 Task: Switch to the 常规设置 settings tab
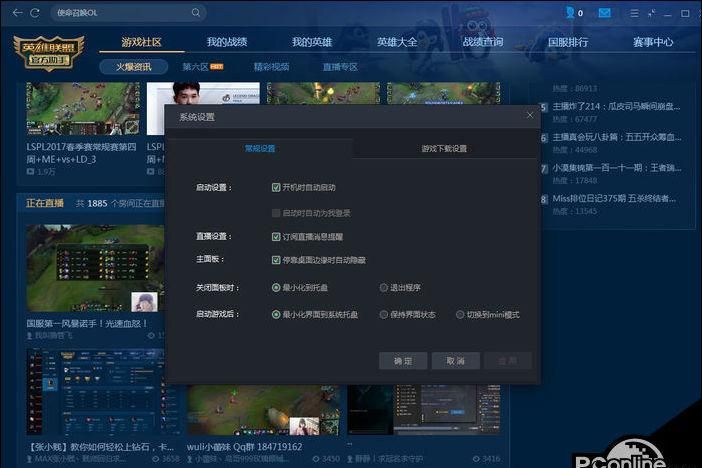point(260,148)
